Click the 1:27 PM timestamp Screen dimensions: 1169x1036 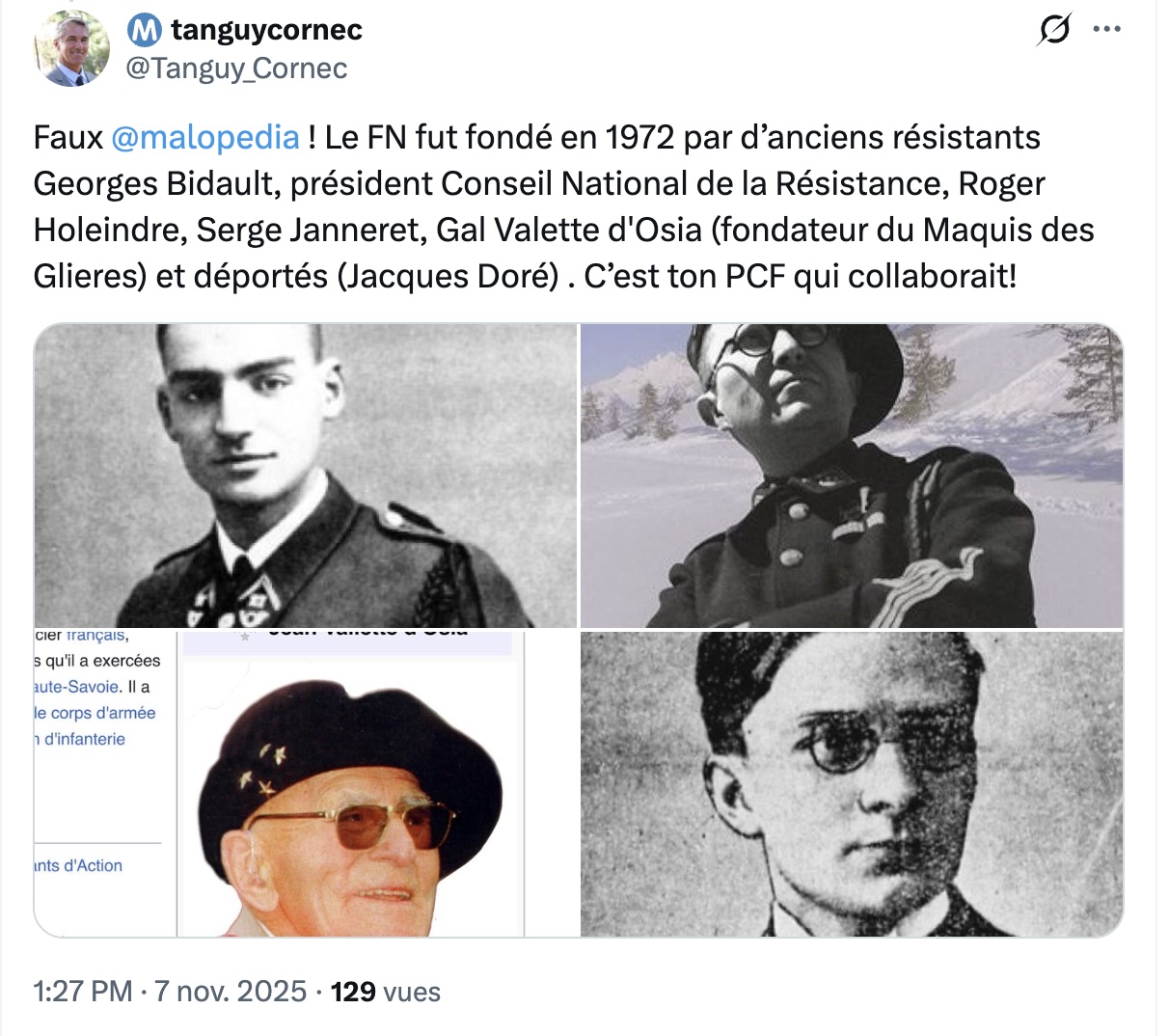83,992
